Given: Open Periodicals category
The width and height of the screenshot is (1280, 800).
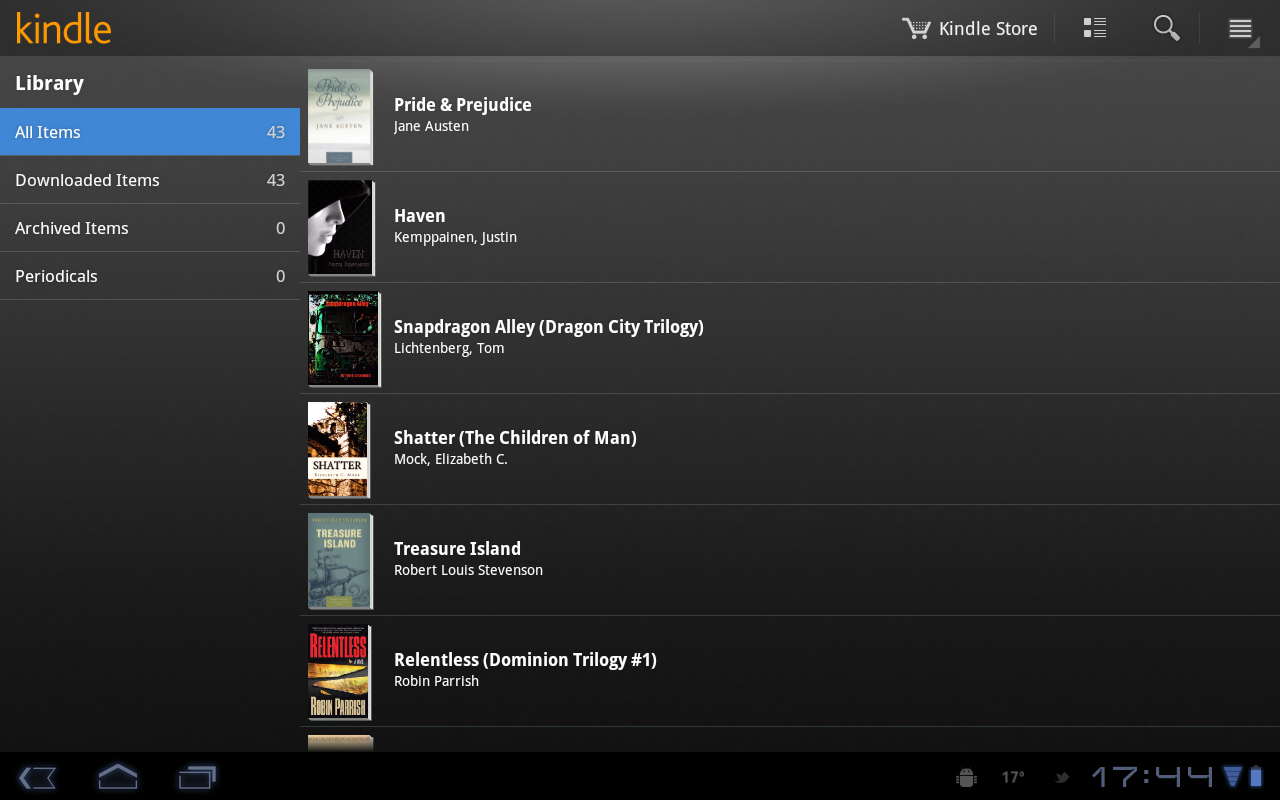Looking at the screenshot, I should (150, 276).
